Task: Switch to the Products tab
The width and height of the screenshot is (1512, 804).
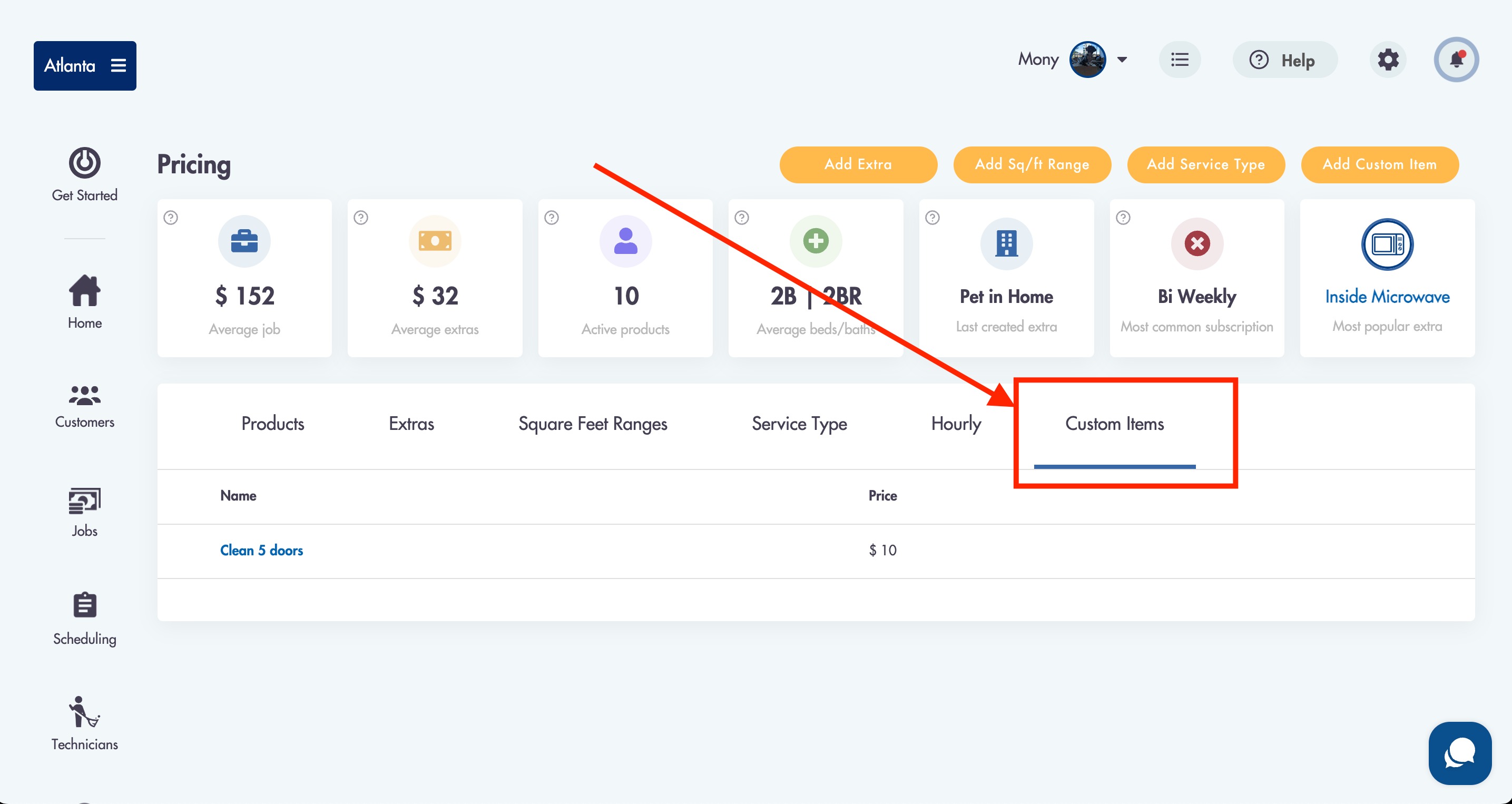Action: [x=273, y=424]
